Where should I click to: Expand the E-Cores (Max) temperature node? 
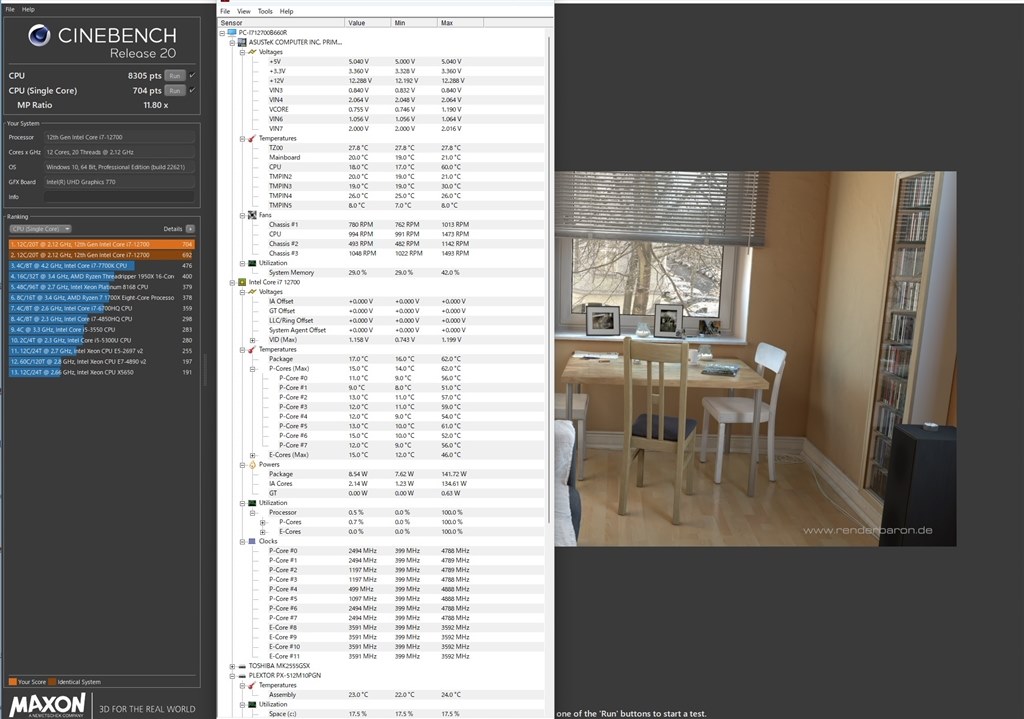click(252, 455)
